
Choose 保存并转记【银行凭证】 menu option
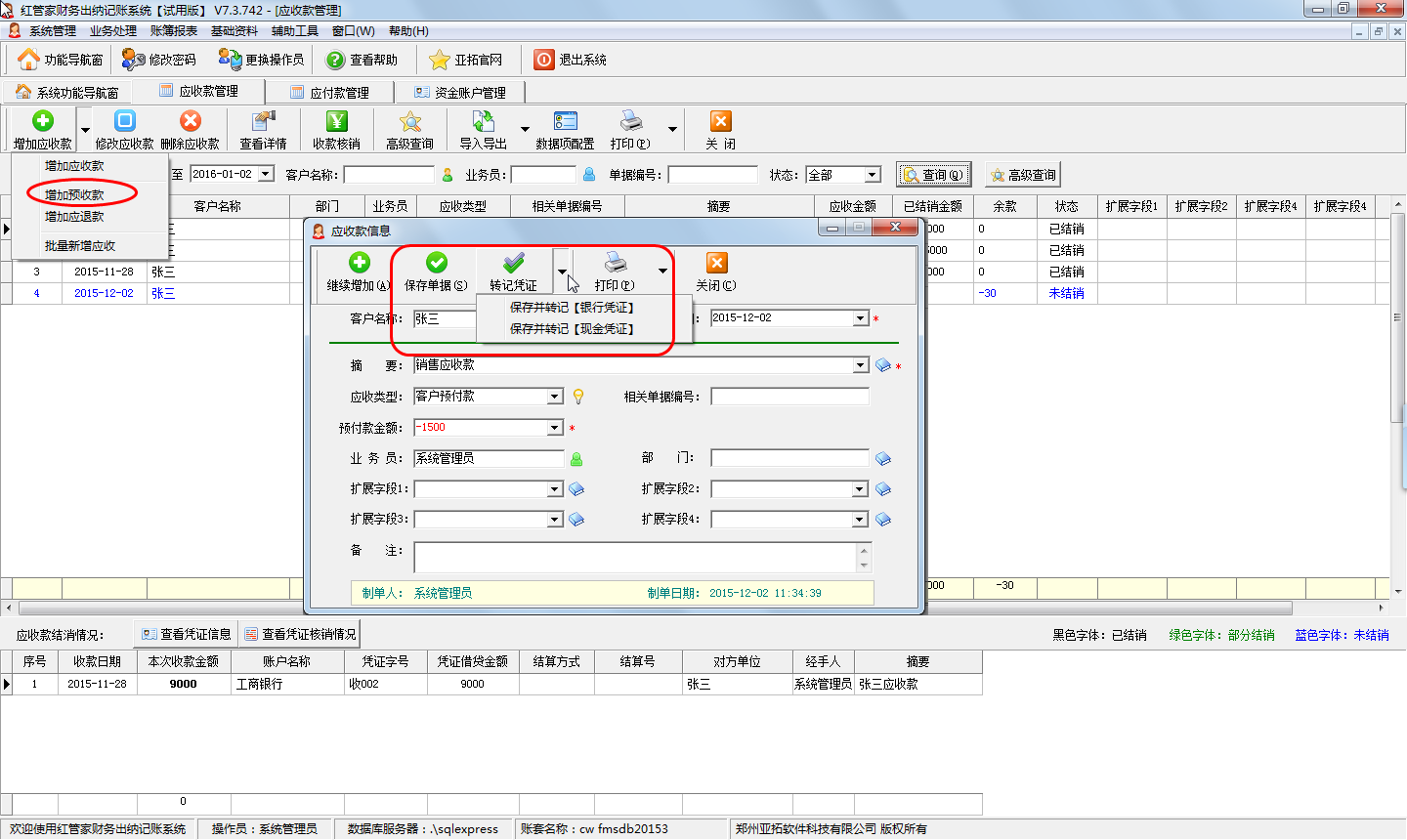pos(572,308)
